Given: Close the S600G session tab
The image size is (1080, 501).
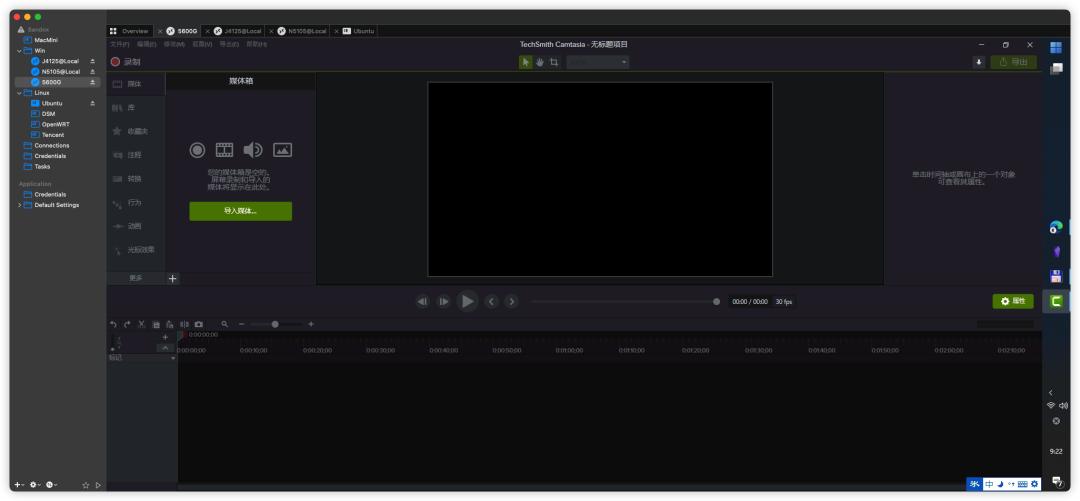Looking at the screenshot, I should (x=160, y=31).
